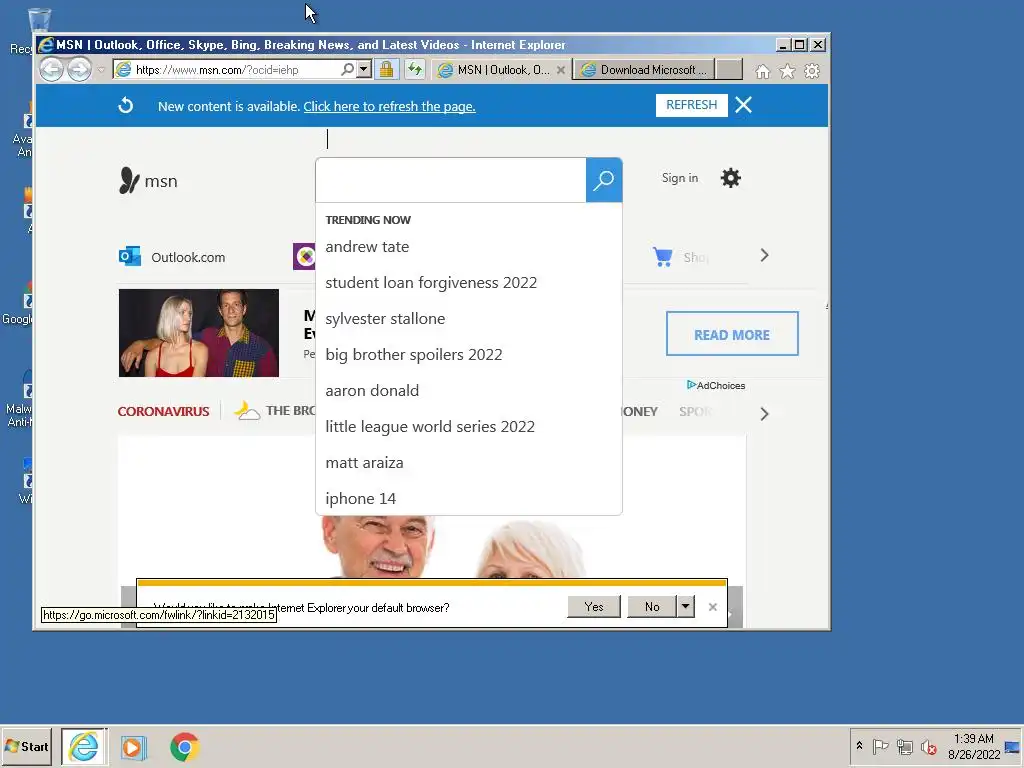Click the READ MORE button
The height and width of the screenshot is (768, 1024).
click(x=732, y=334)
